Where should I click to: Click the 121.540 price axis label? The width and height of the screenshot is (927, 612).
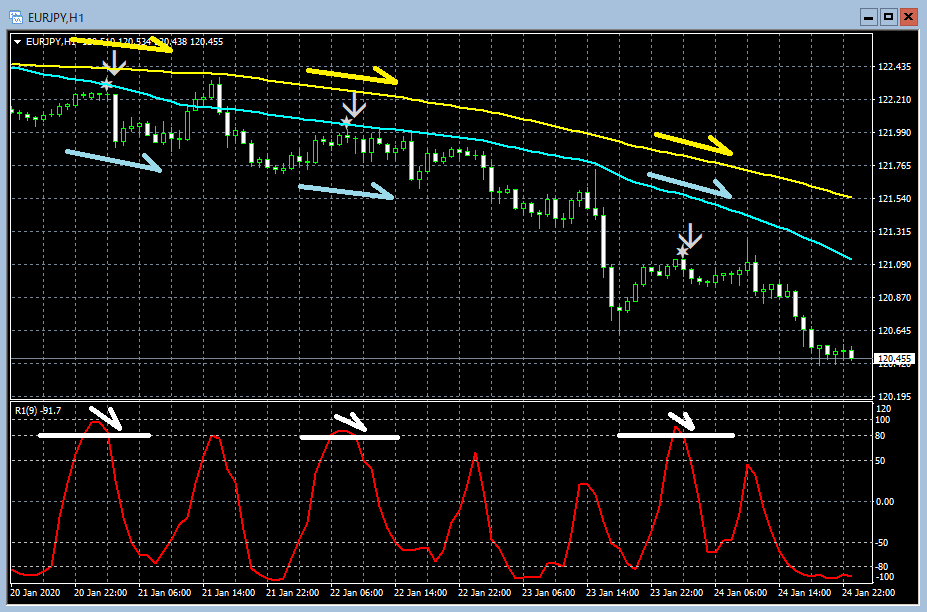(x=894, y=199)
